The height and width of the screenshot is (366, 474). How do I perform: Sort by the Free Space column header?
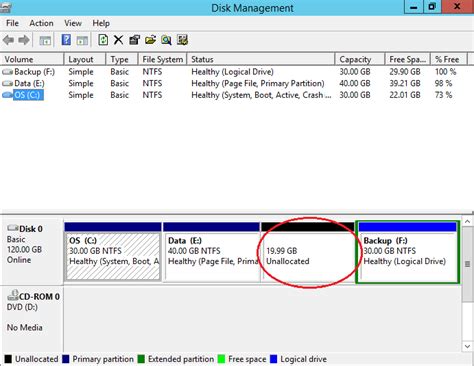(407, 59)
